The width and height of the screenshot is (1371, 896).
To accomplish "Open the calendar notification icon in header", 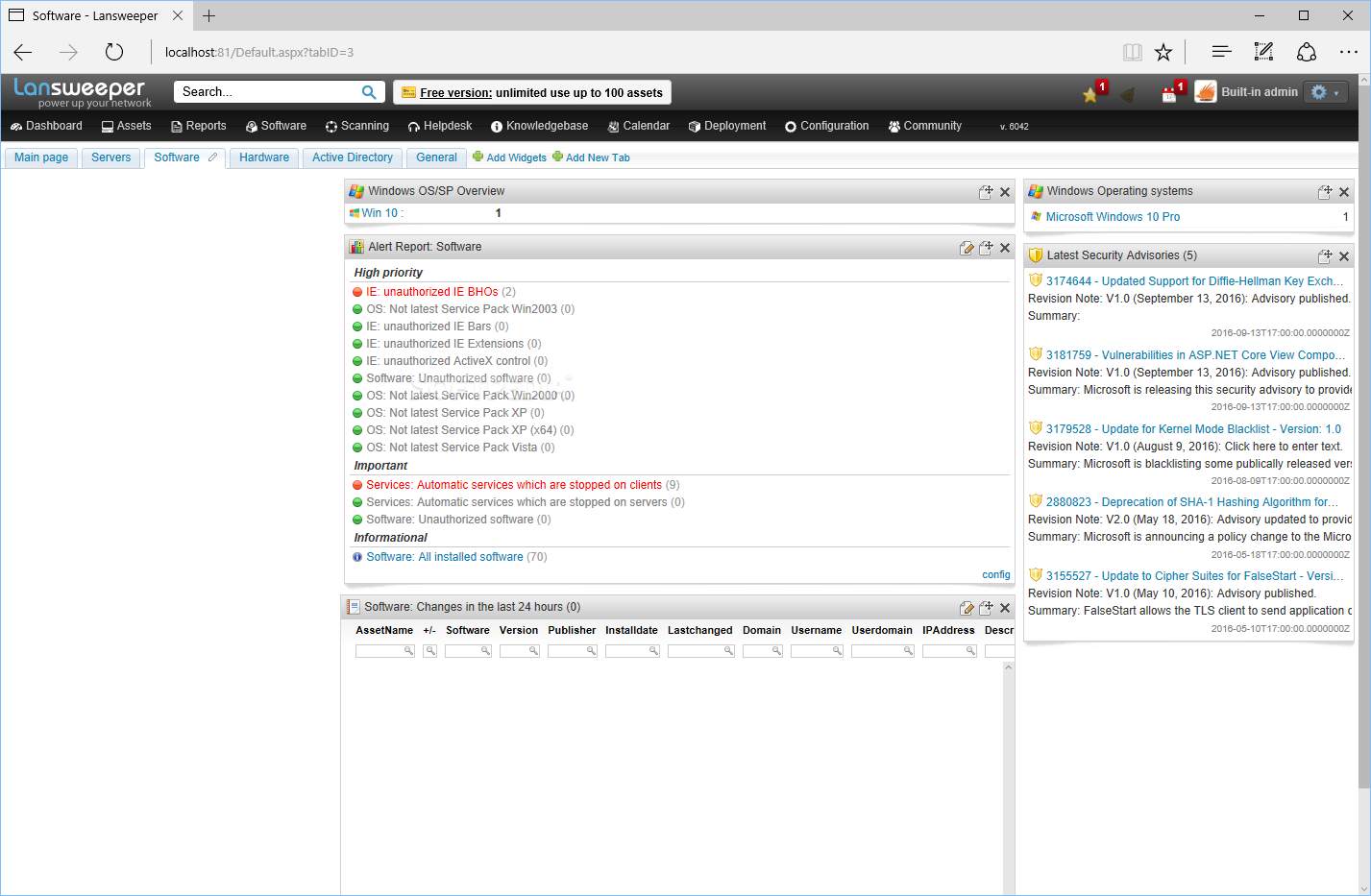I will point(1169,93).
